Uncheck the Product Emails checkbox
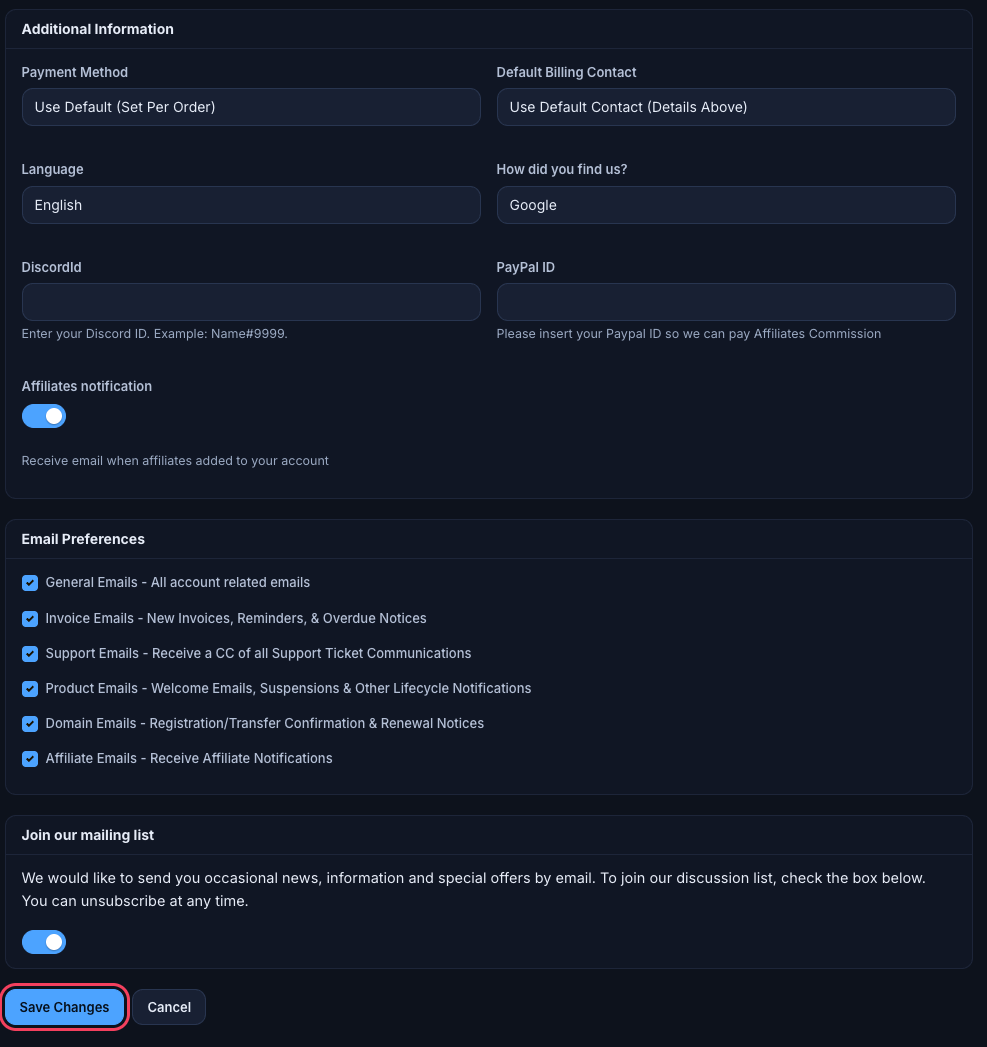The image size is (987, 1047). [x=30, y=688]
